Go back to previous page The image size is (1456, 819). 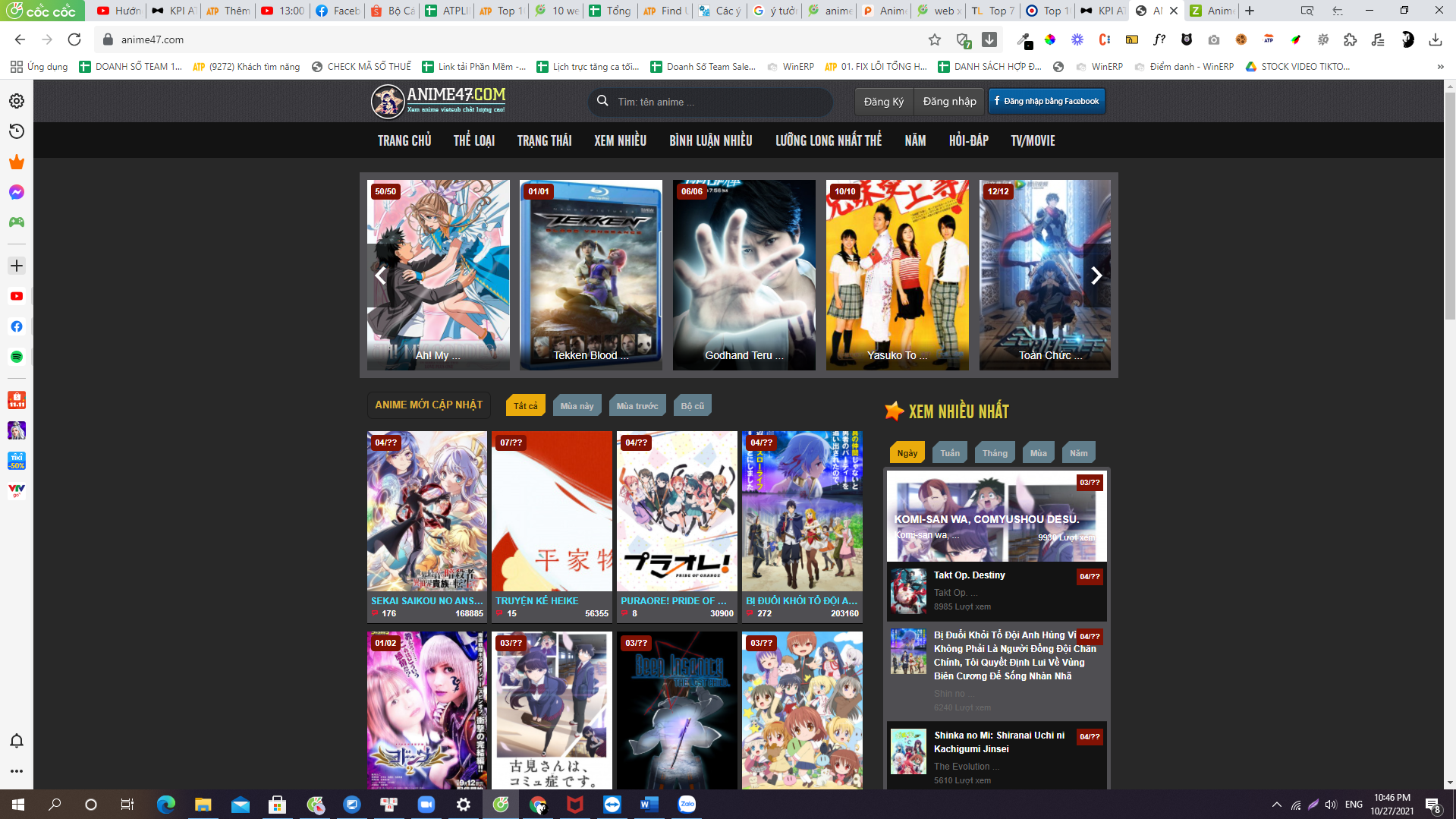[20, 39]
